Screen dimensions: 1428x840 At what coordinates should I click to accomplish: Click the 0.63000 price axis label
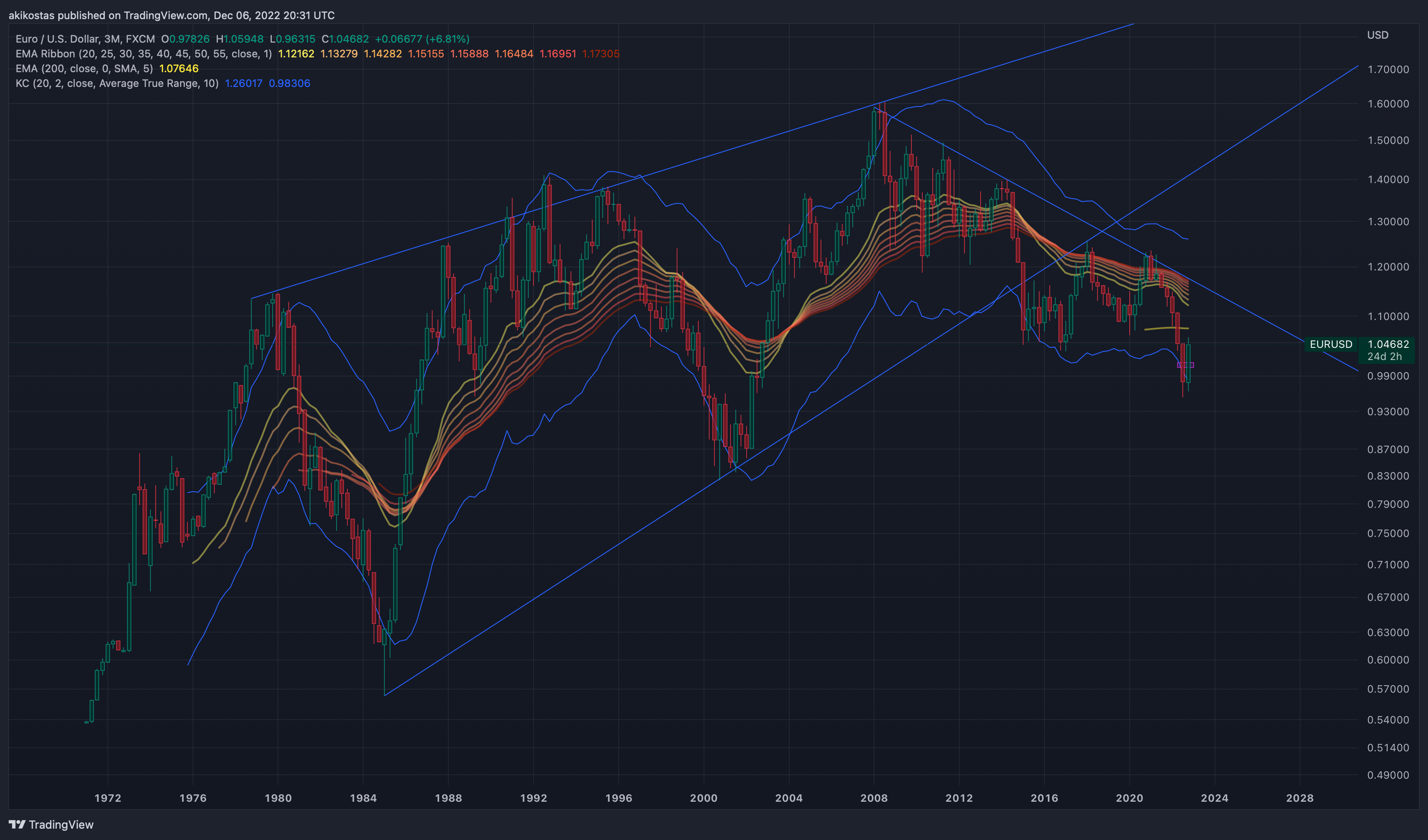click(x=1388, y=632)
